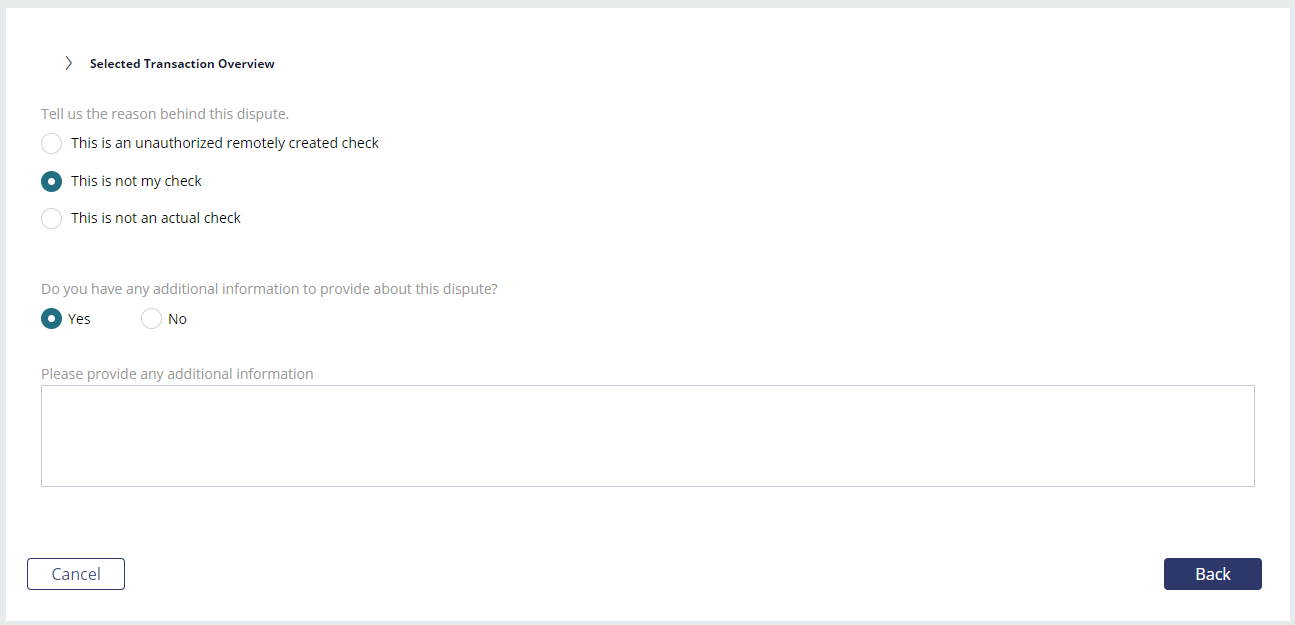The height and width of the screenshot is (625, 1295).
Task: Click the 'Tell us the reason behind this dispute' text
Action: pos(165,114)
